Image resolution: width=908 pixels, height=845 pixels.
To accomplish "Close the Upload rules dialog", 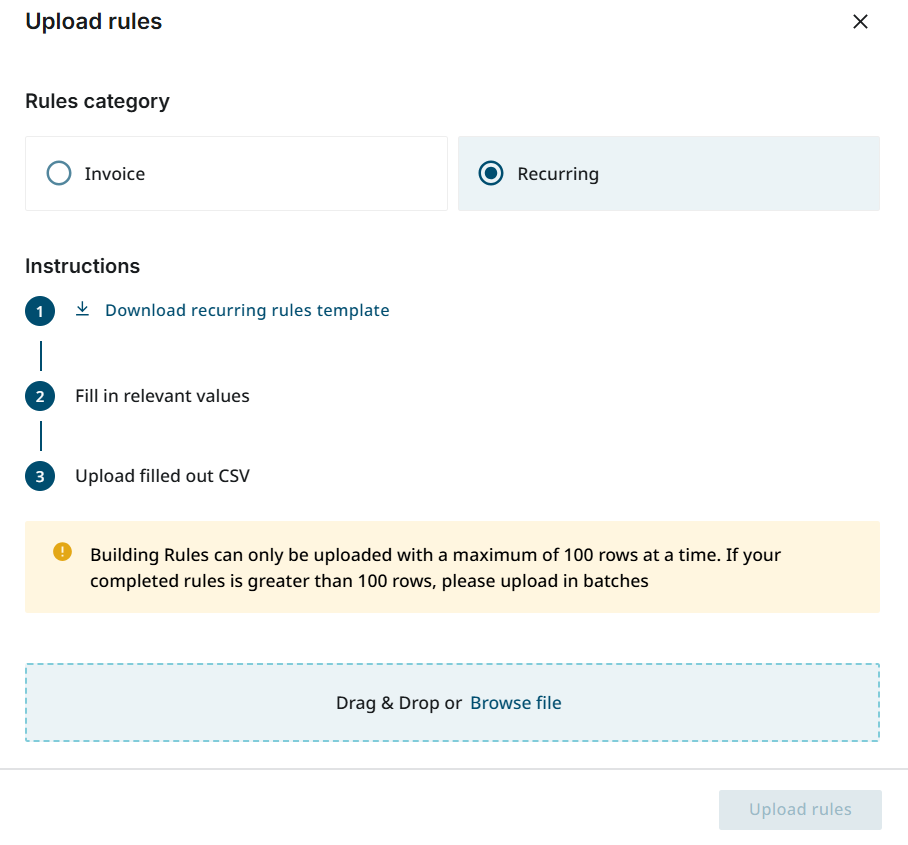I will (860, 22).
